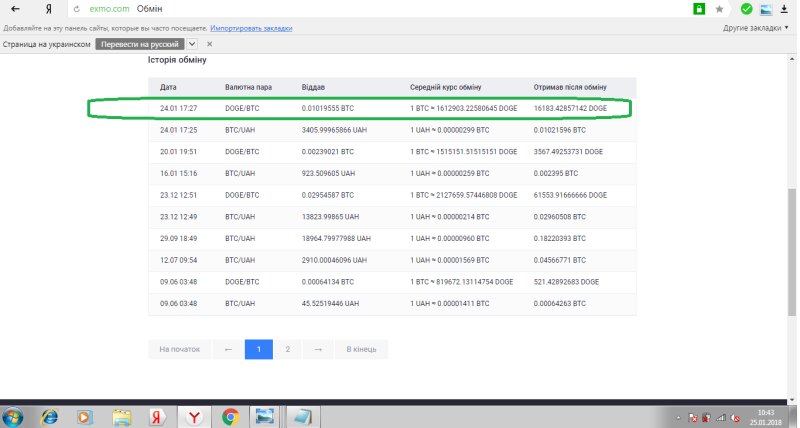Click the 'На початок' pagination button
The width and height of the screenshot is (800, 428).
pos(180,349)
